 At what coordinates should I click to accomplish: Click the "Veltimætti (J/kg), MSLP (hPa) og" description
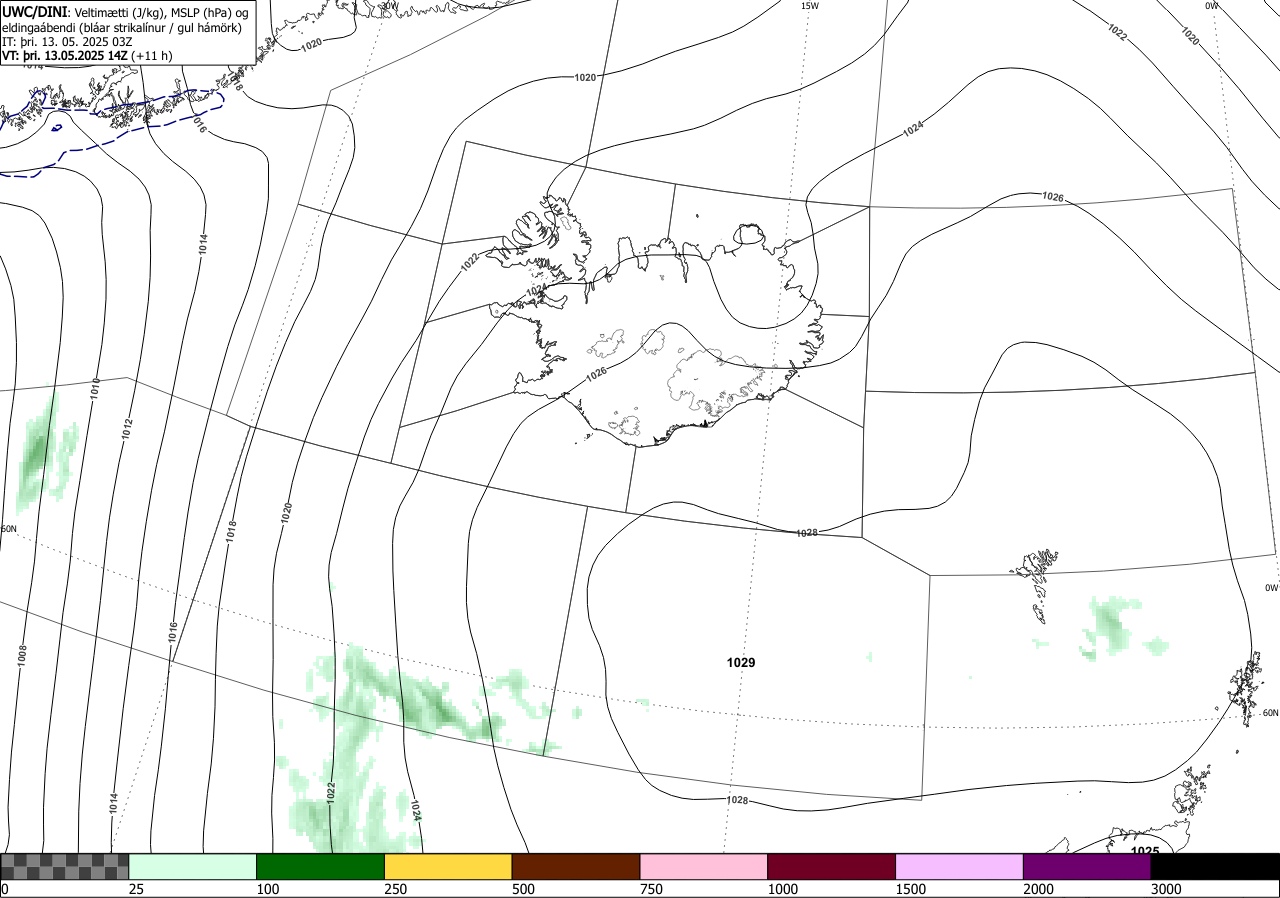(x=160, y=12)
